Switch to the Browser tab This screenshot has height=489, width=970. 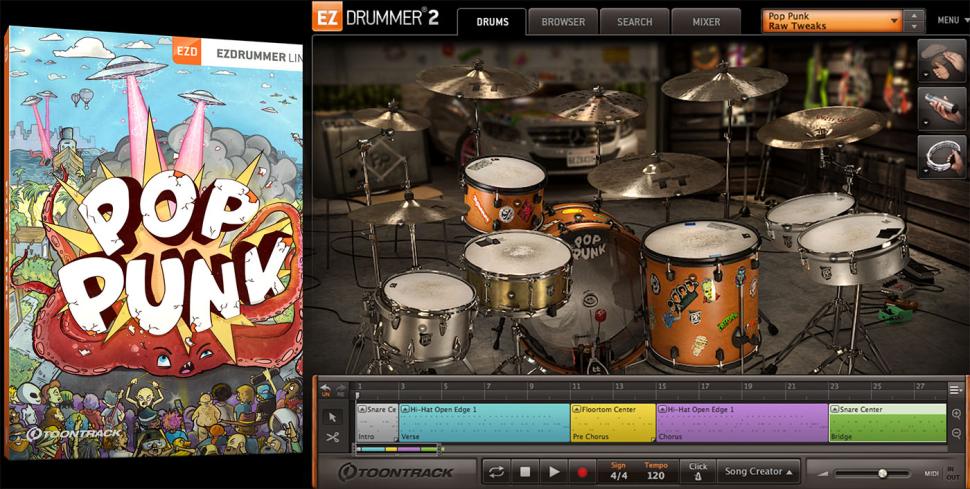[564, 21]
